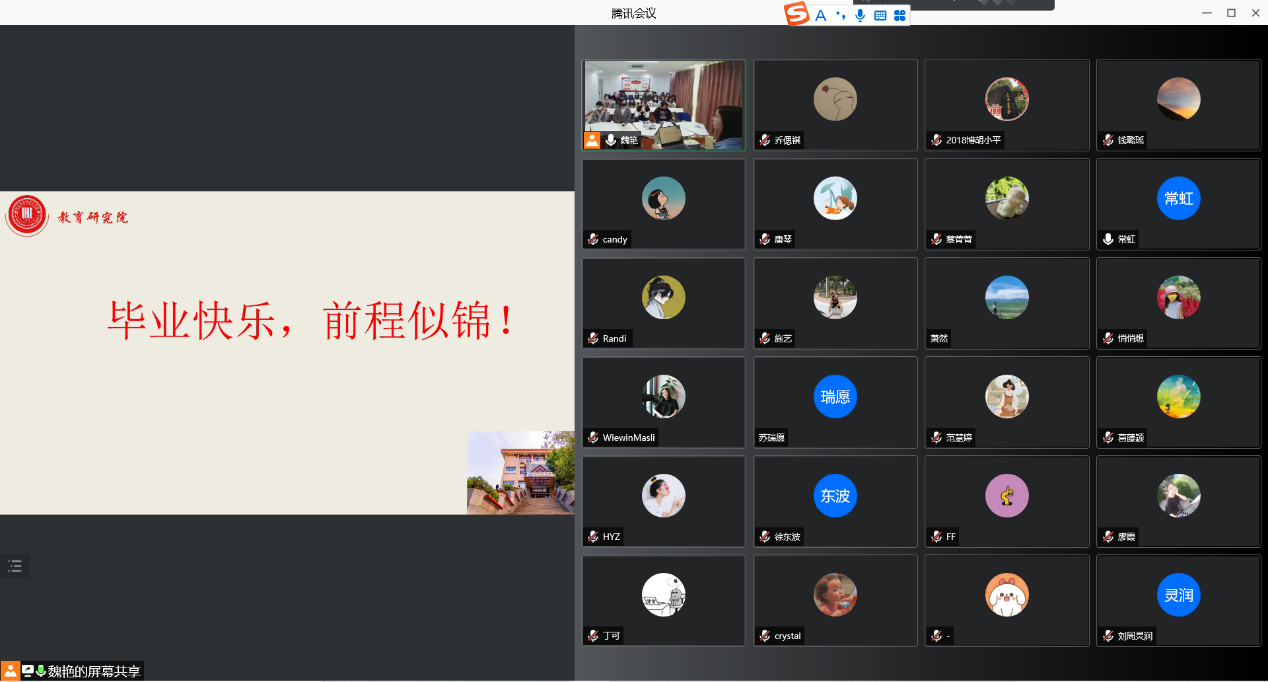Toggle Sogou punctuation mode
This screenshot has height=682, width=1268.
pyautogui.click(x=841, y=15)
